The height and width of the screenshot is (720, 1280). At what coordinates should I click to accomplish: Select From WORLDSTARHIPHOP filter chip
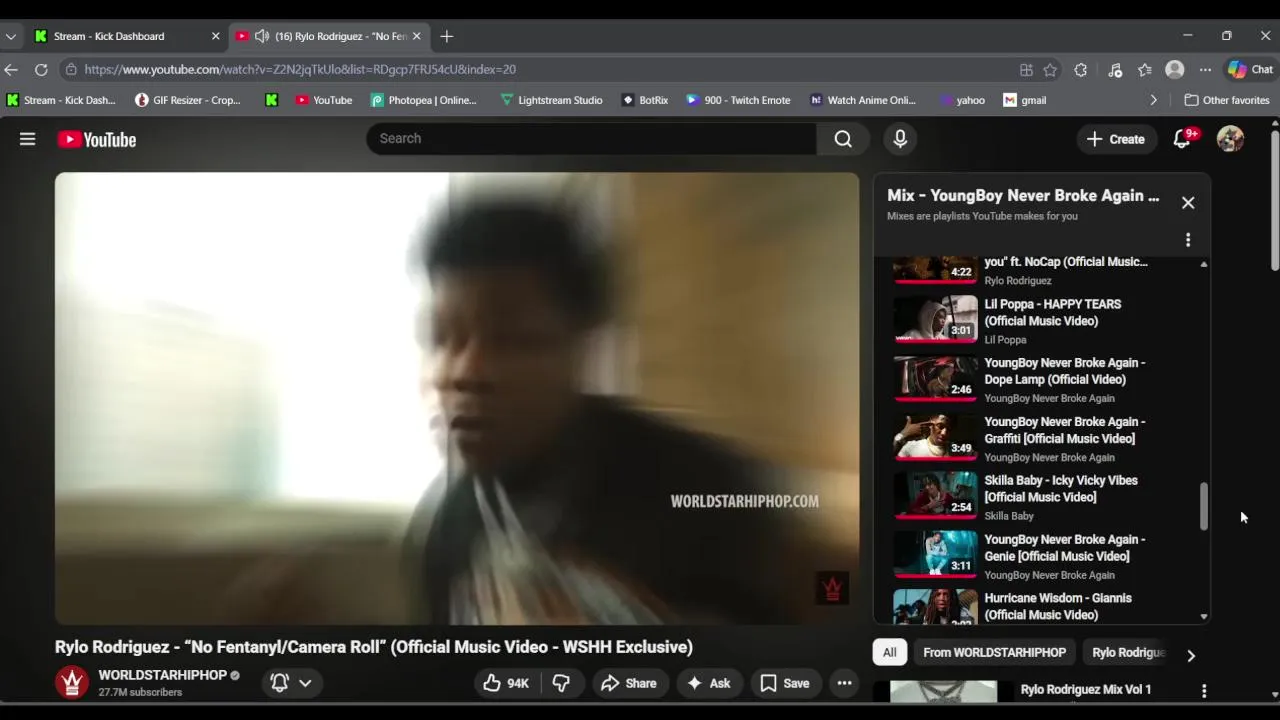click(994, 652)
